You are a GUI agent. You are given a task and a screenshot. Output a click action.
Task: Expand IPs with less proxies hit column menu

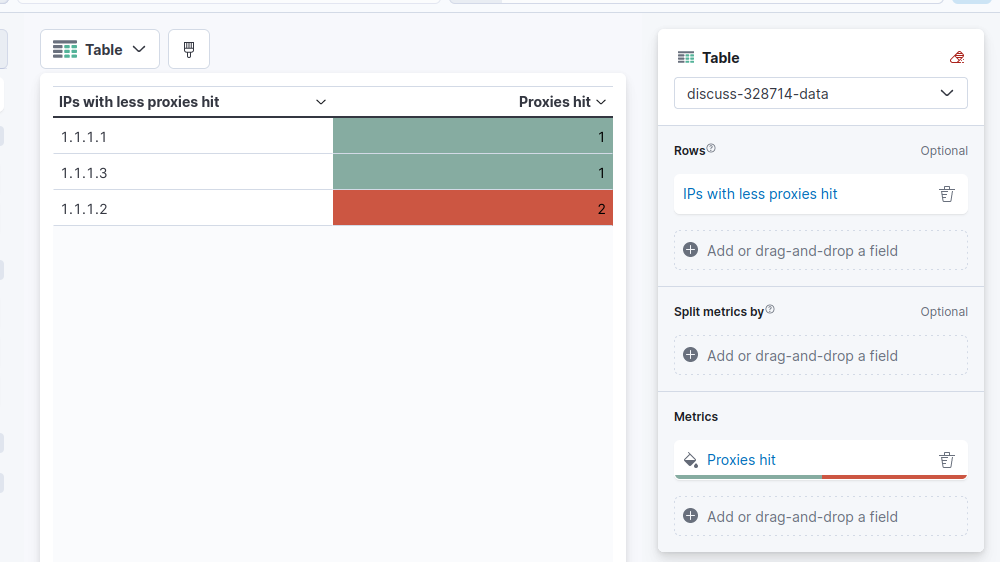321,102
